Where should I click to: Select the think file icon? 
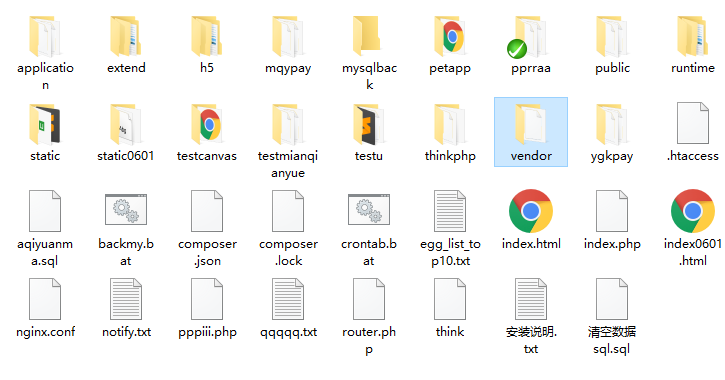(x=449, y=299)
